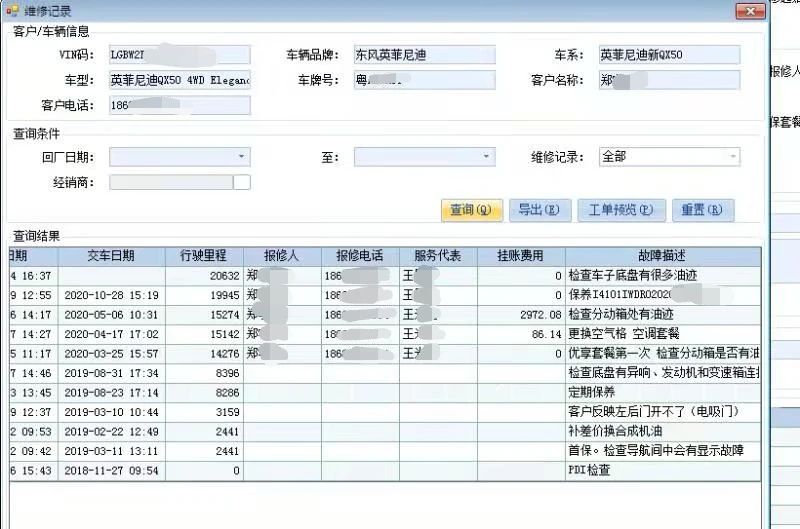Click mileage cell 3159

[x=204, y=412]
